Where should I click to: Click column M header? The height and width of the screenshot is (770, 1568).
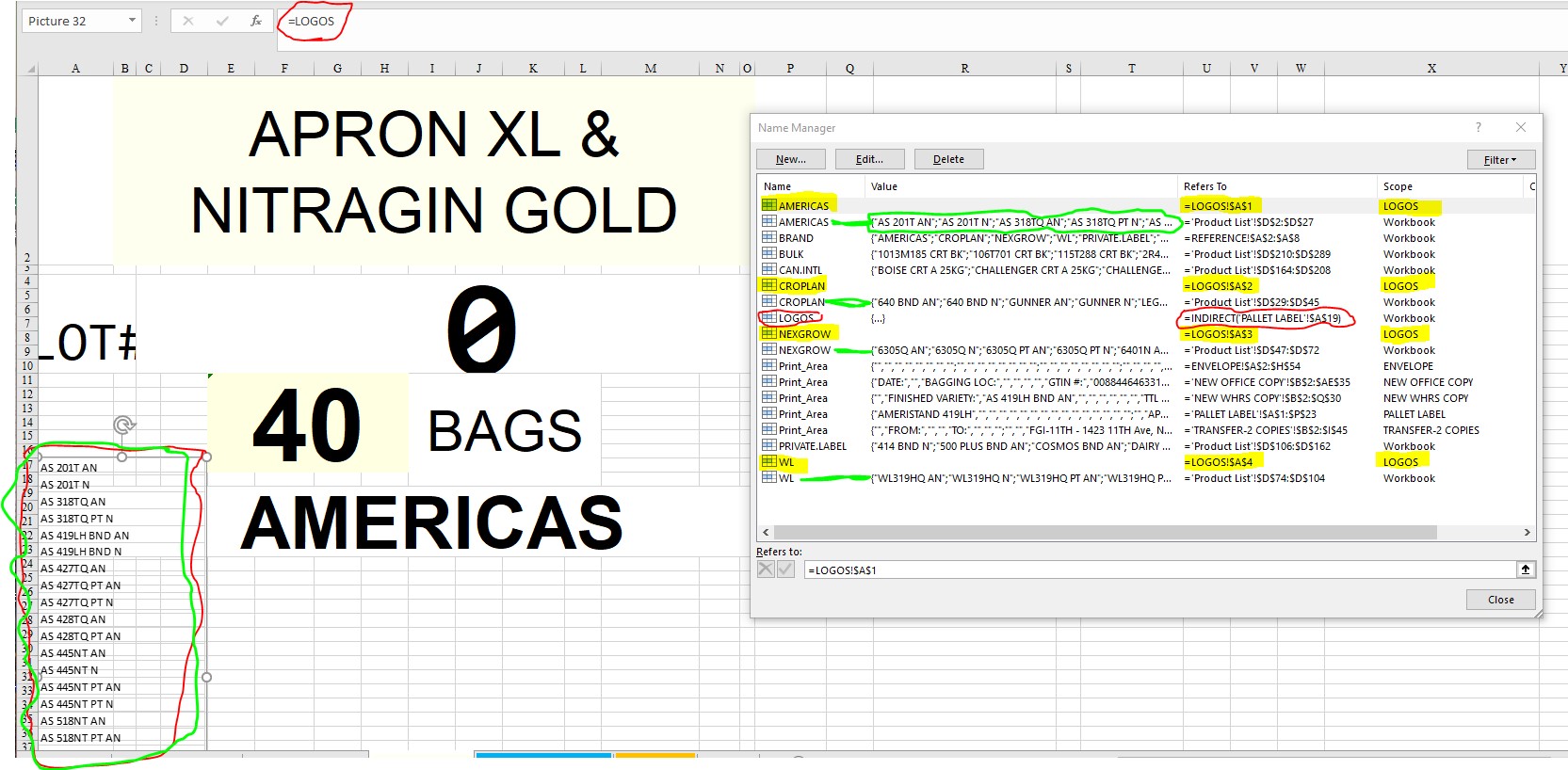651,69
